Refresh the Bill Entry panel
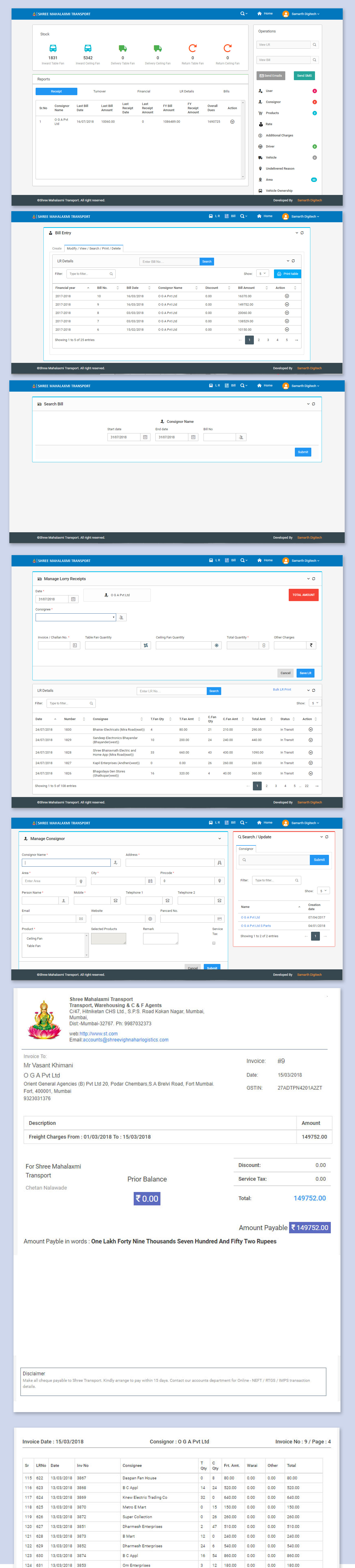355x1568 pixels. coord(302,233)
